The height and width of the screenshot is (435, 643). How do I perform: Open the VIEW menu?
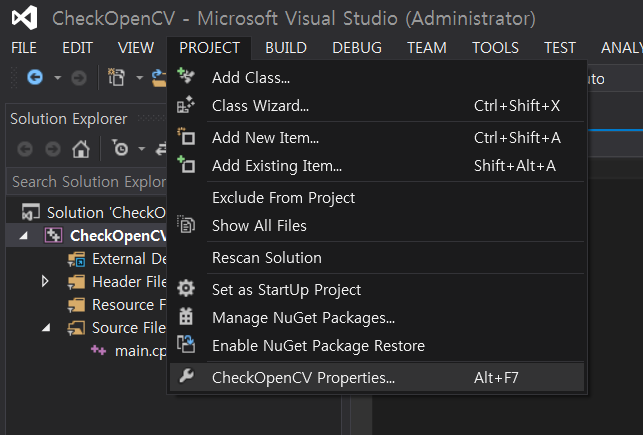[x=136, y=48]
